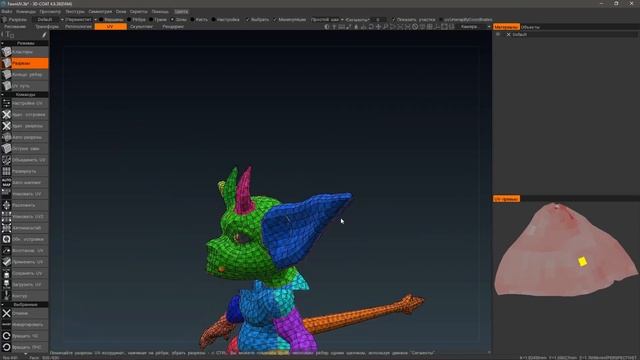This screenshot has height=360, width=640.
Task: Select Зоны radio button
Action: point(172,20)
